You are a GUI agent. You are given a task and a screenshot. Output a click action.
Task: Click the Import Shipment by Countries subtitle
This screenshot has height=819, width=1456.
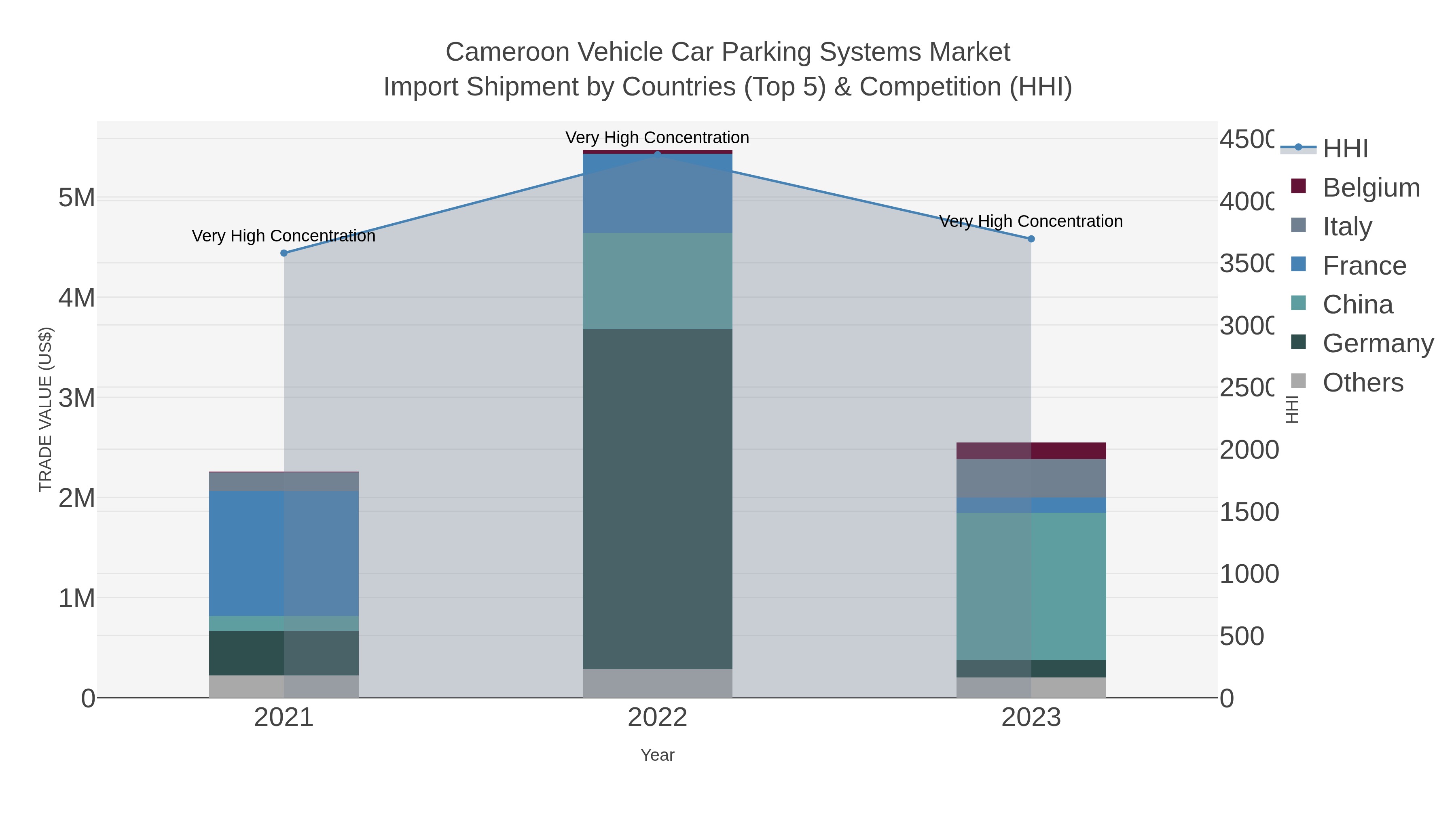point(728,87)
